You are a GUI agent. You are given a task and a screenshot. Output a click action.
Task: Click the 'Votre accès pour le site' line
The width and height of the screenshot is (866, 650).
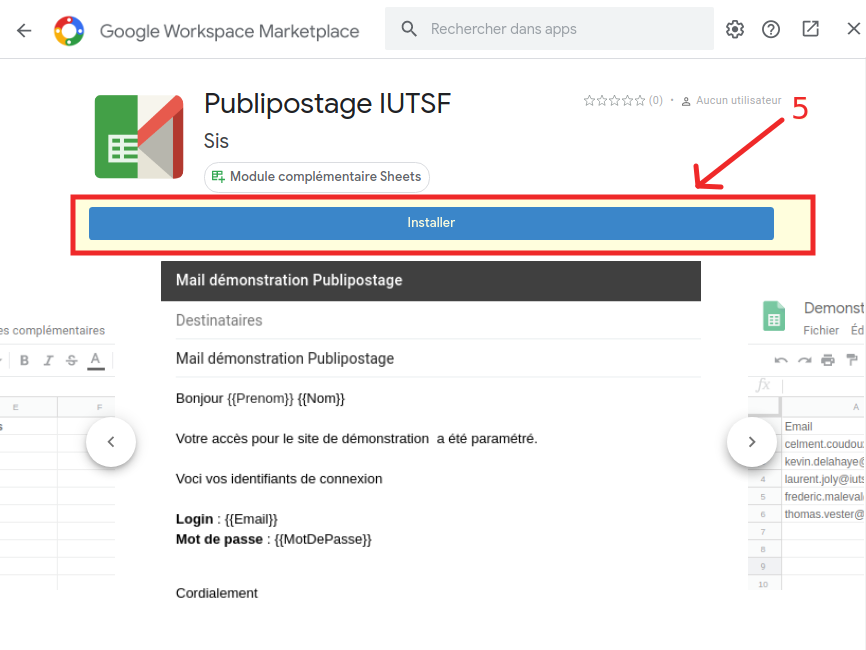pos(357,439)
